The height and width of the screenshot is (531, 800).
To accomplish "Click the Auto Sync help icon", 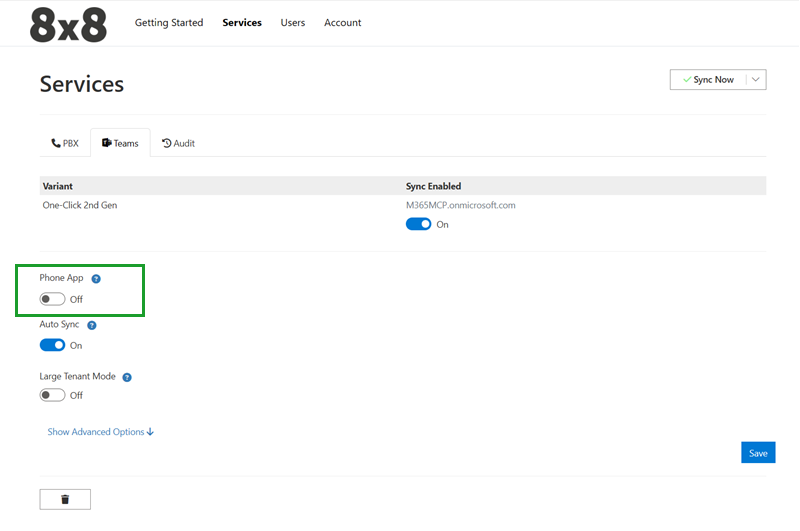I will [92, 325].
